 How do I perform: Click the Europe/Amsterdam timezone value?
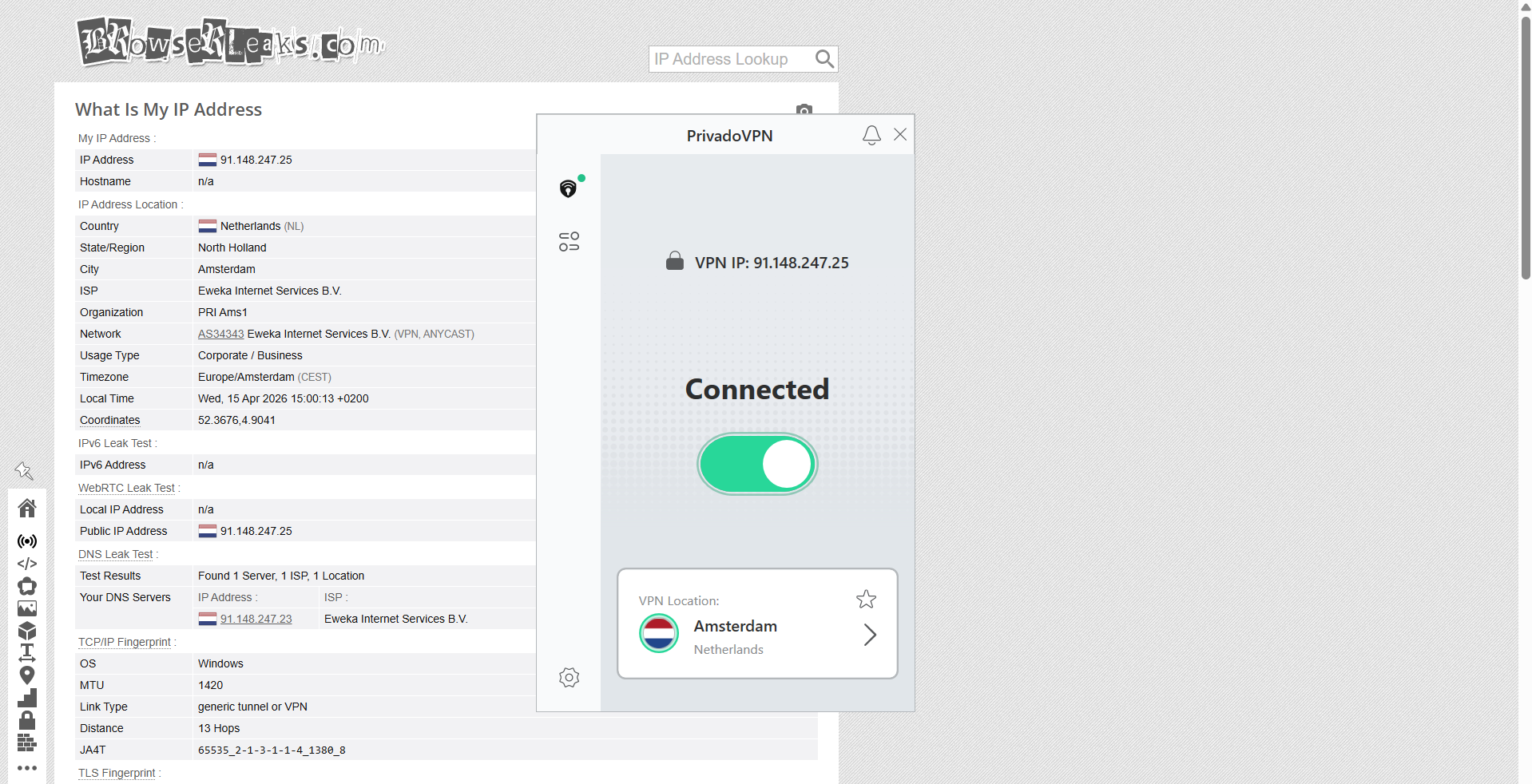click(x=264, y=377)
